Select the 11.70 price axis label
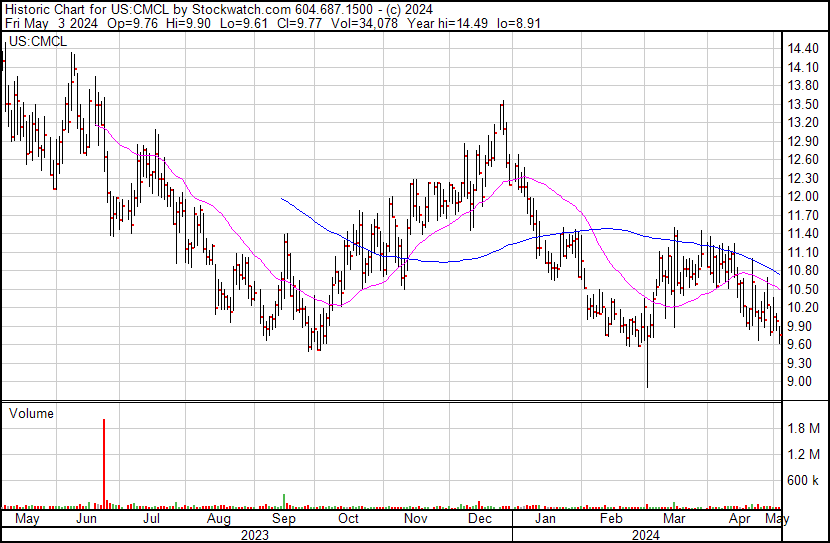 pos(803,215)
